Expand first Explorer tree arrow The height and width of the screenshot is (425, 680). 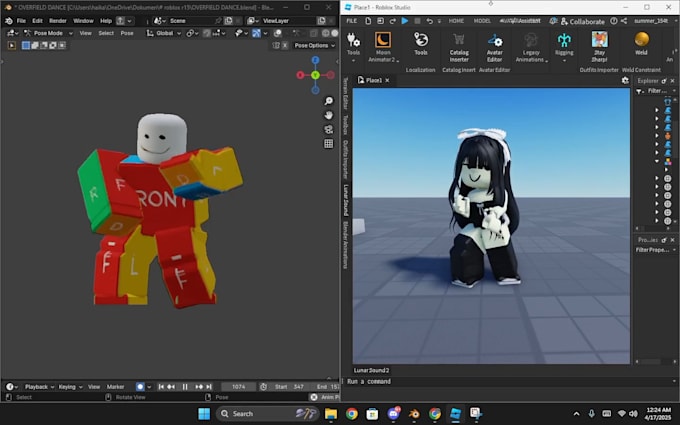click(x=657, y=110)
